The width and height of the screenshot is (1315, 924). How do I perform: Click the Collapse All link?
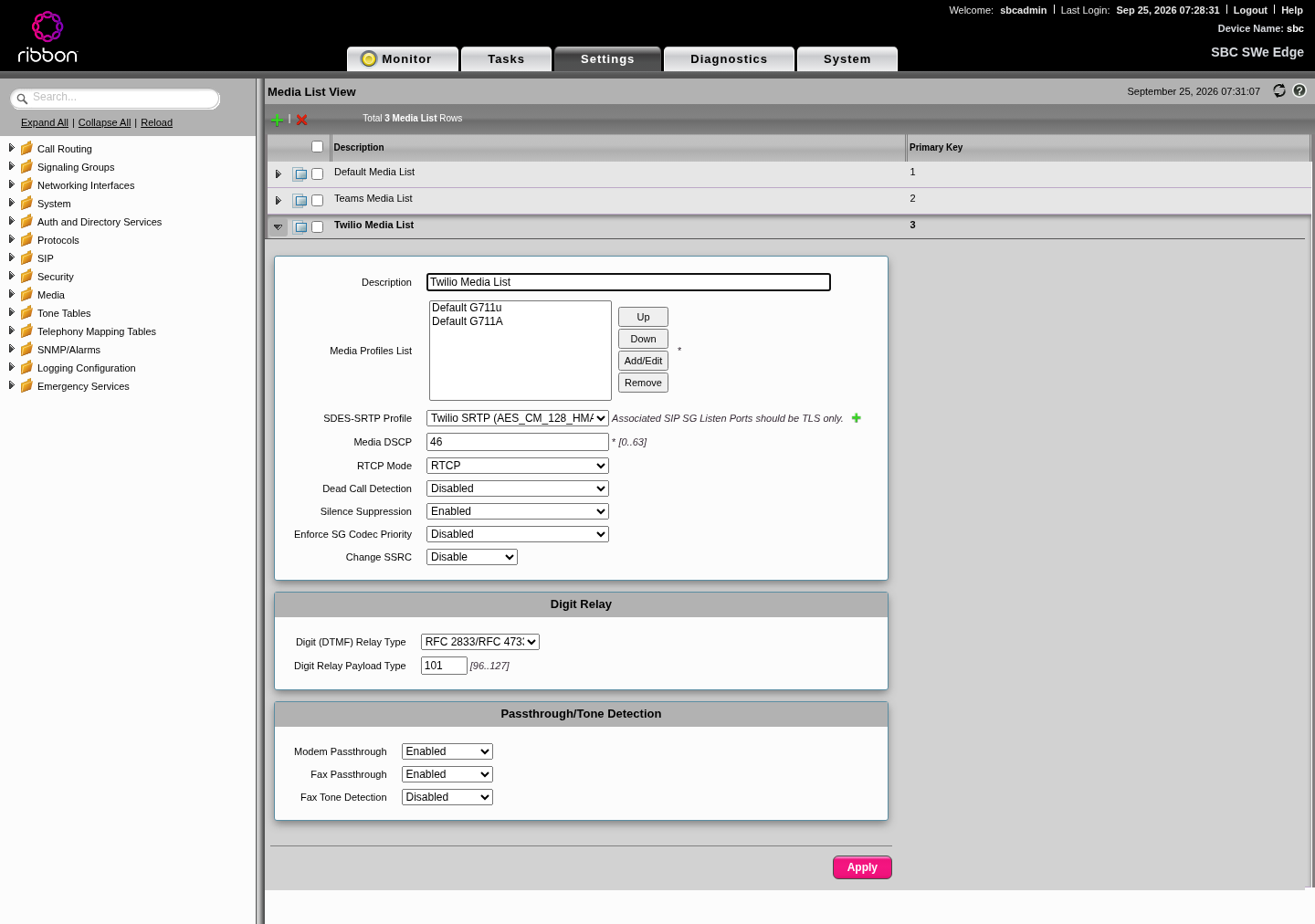click(x=105, y=122)
